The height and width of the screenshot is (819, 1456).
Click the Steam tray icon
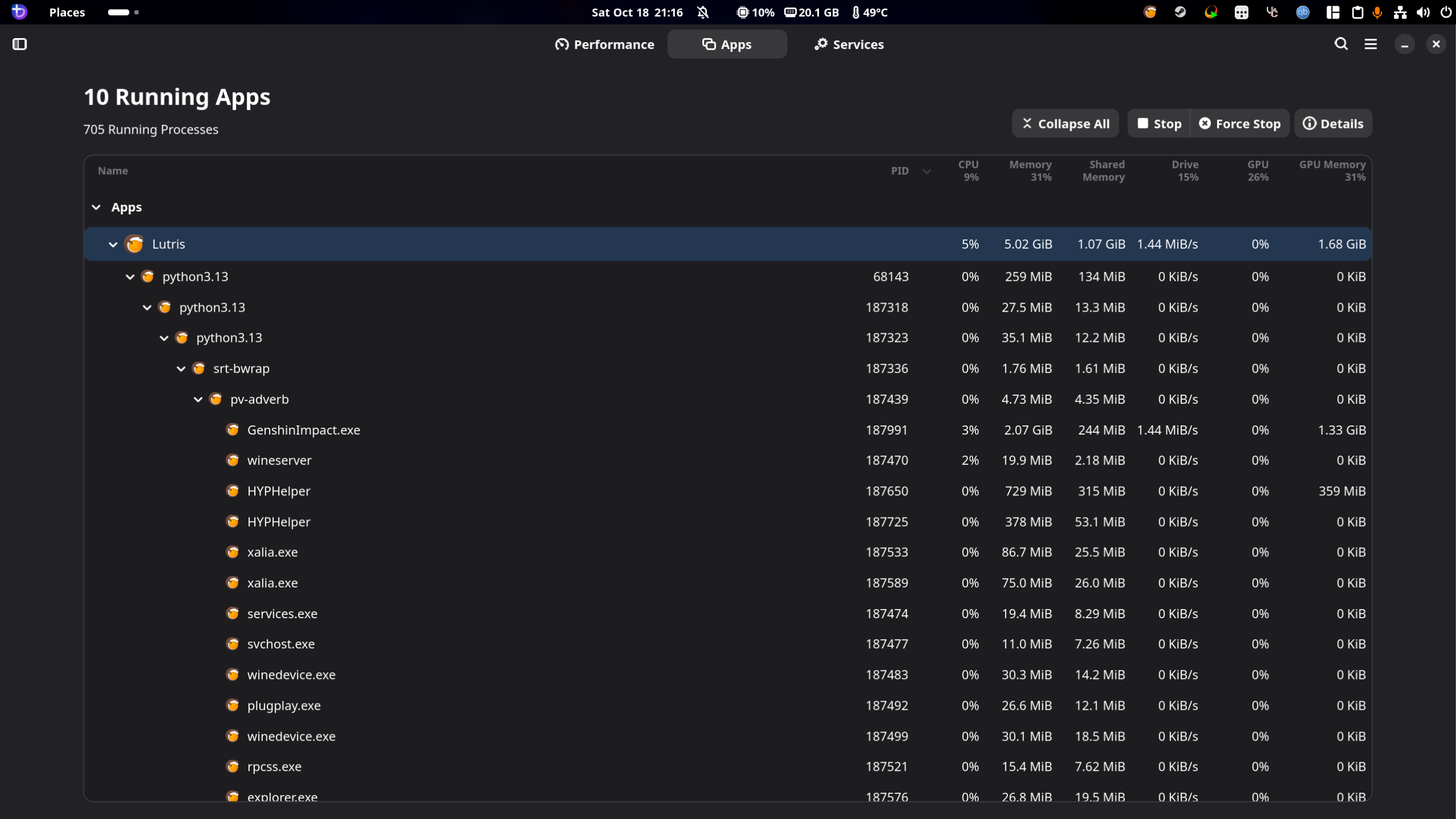tap(1180, 12)
